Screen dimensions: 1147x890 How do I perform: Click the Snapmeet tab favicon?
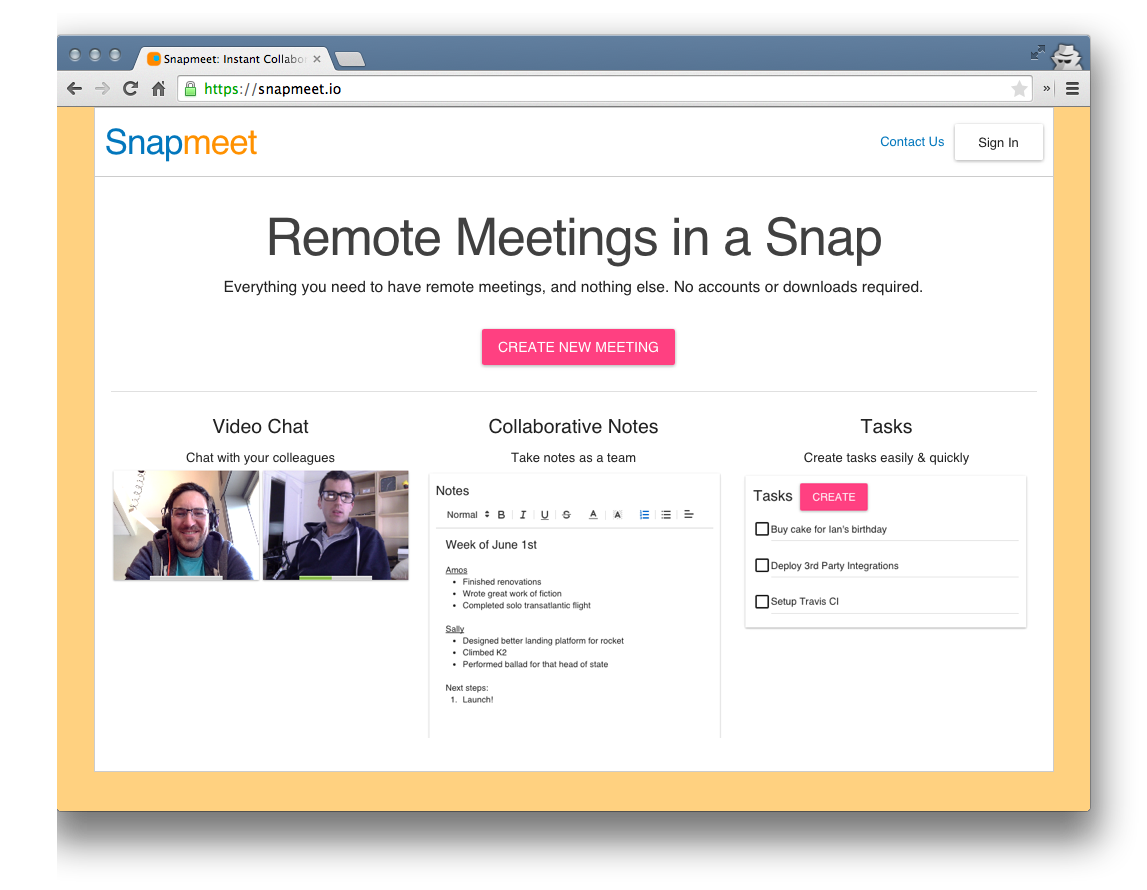tap(154, 59)
